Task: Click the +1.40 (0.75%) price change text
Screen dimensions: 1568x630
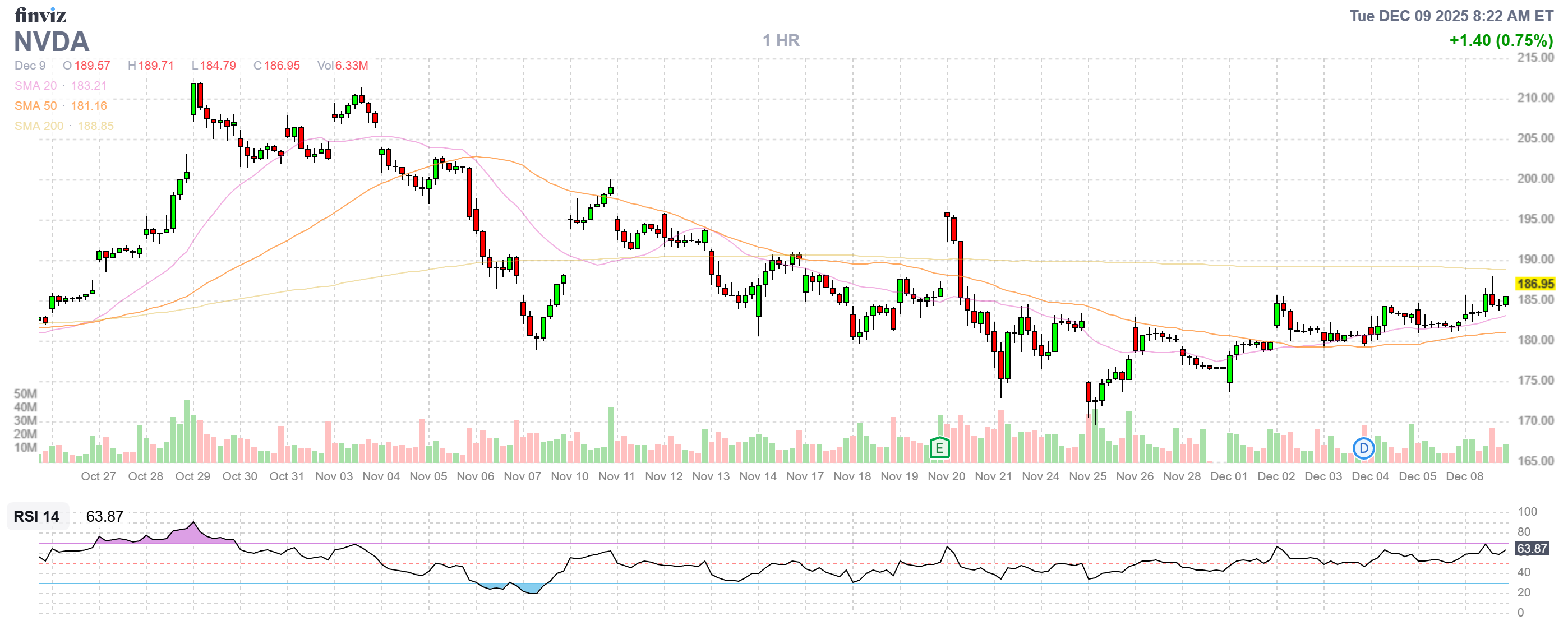Action: (x=1501, y=40)
